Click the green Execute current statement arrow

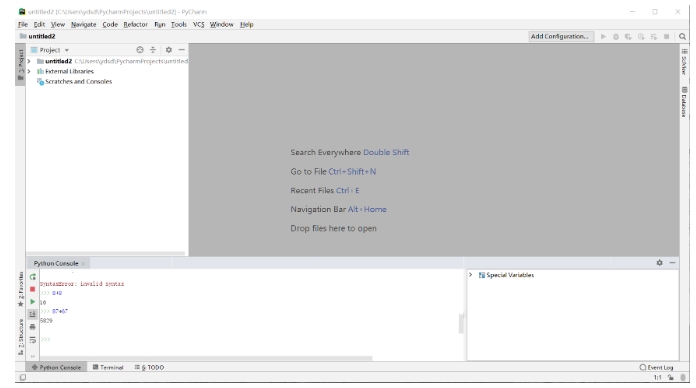[32, 302]
